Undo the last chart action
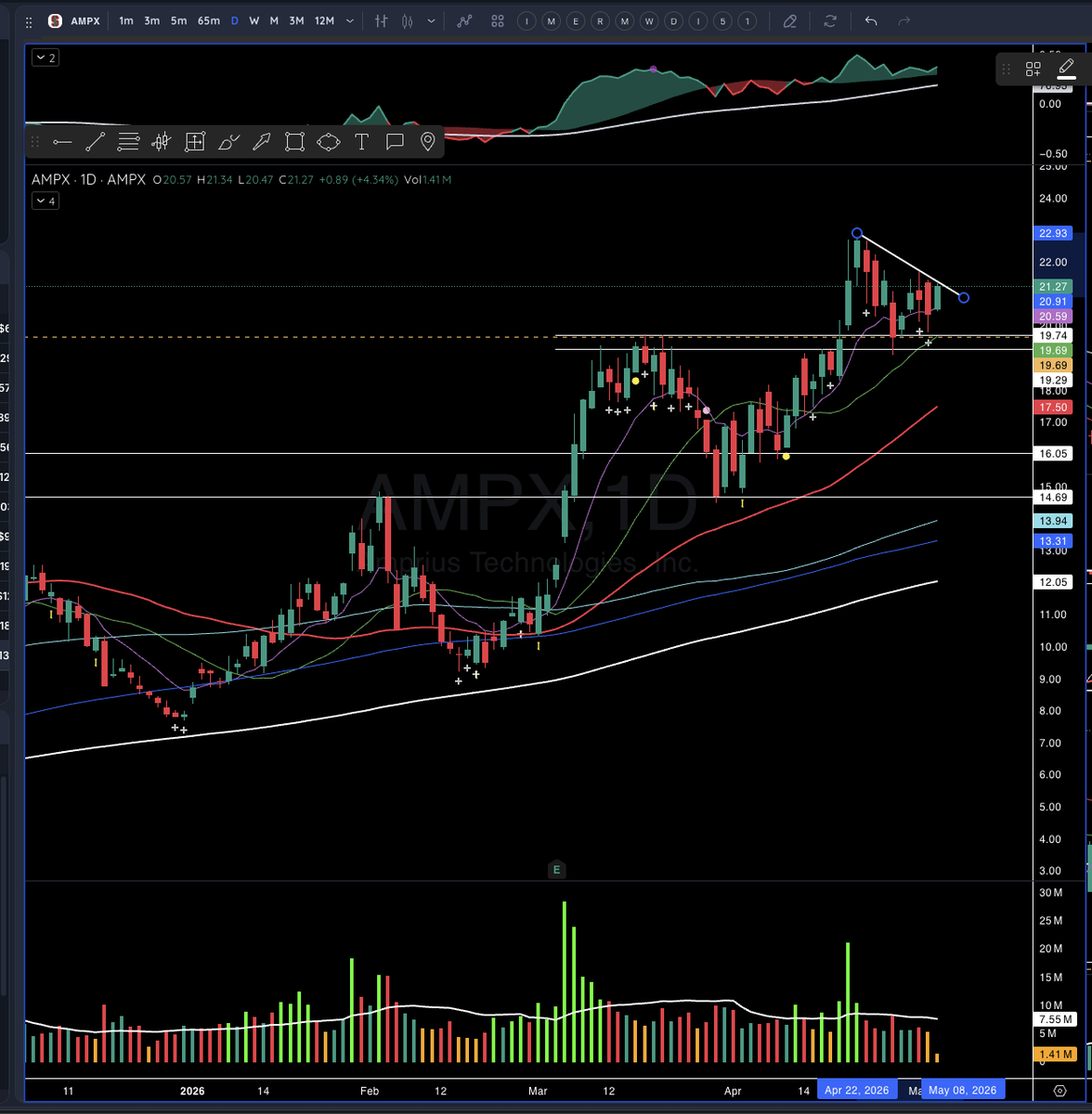 [870, 20]
